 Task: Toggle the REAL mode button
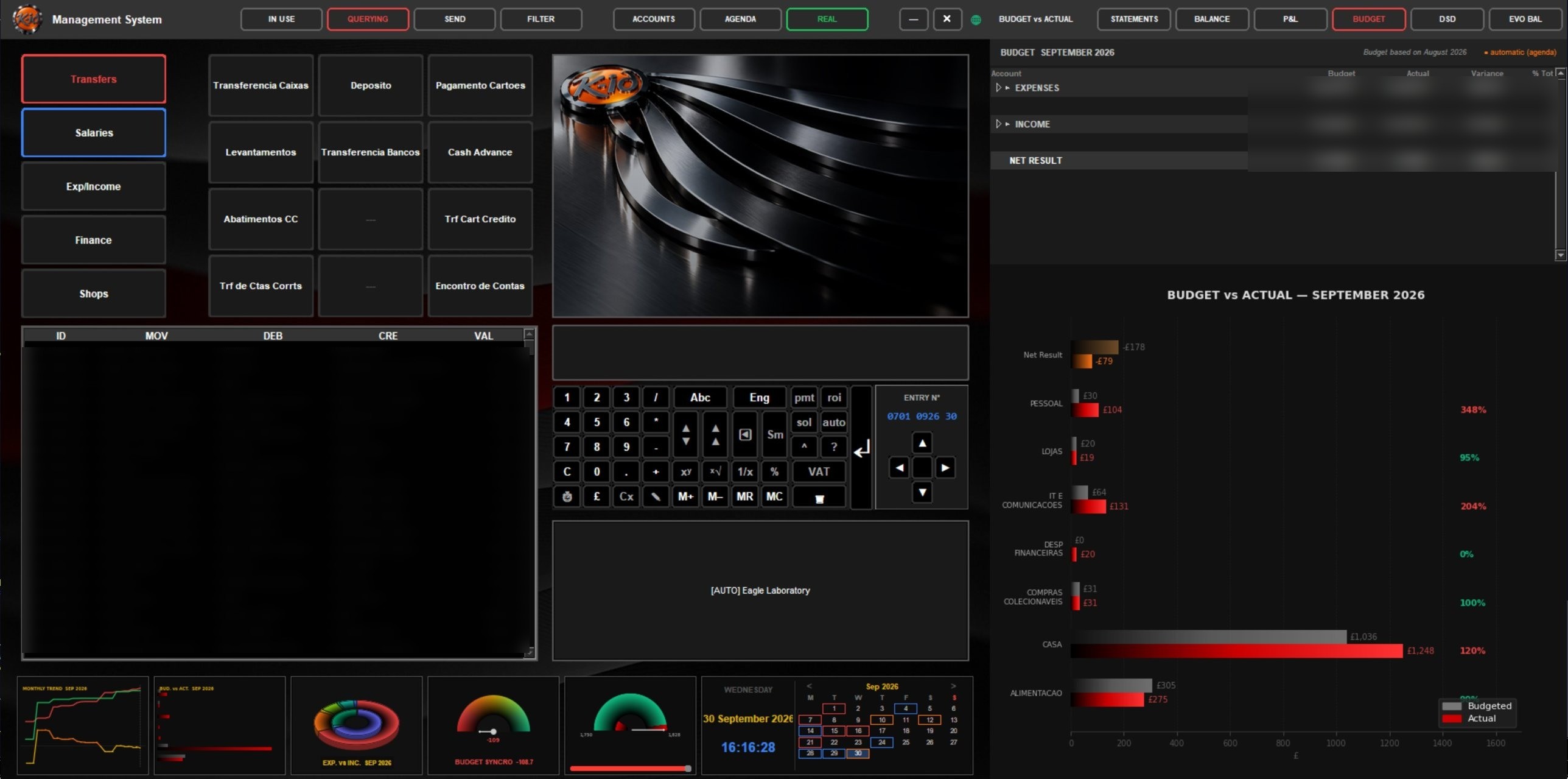pyautogui.click(x=827, y=19)
